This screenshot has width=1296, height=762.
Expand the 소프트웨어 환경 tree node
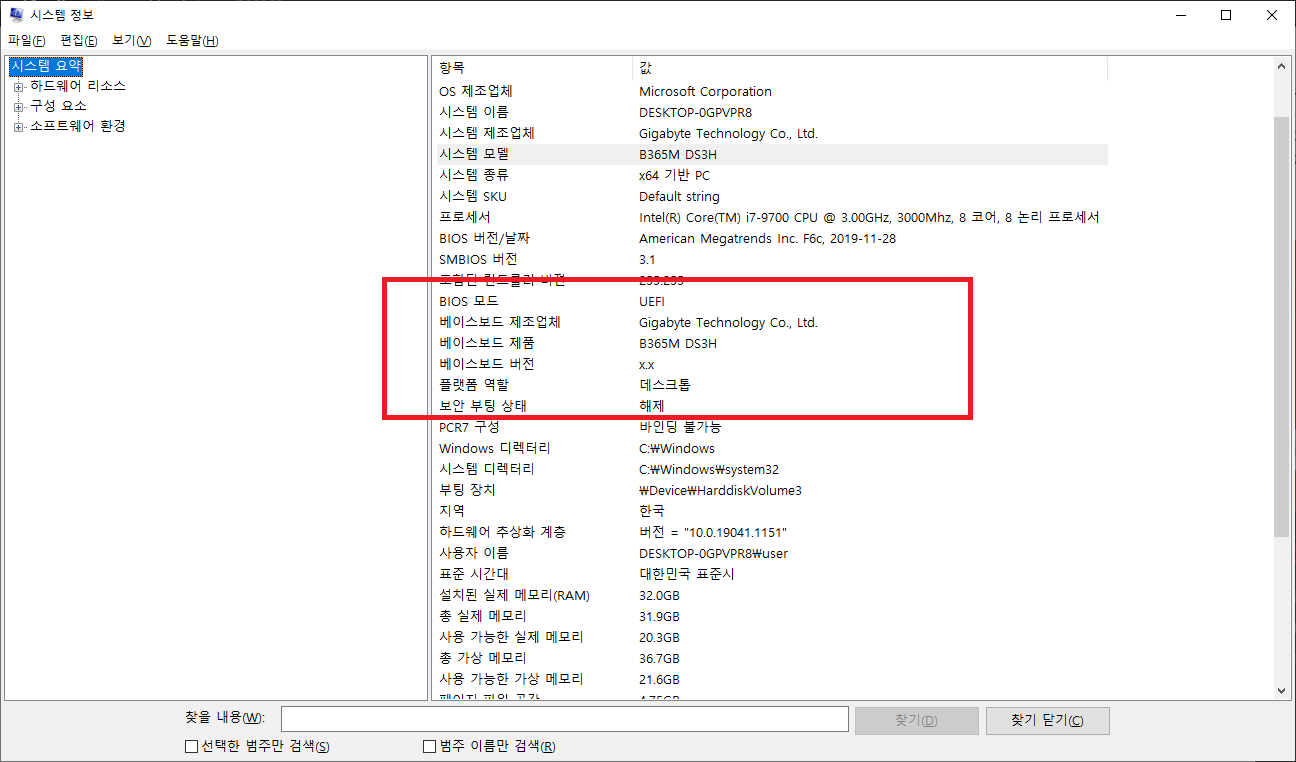pyautogui.click(x=18, y=127)
